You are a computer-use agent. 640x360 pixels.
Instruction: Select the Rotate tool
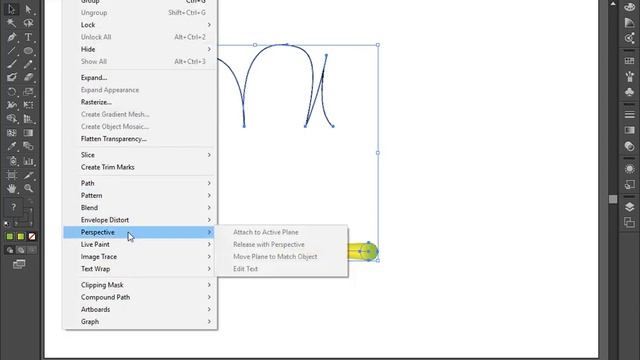11,91
